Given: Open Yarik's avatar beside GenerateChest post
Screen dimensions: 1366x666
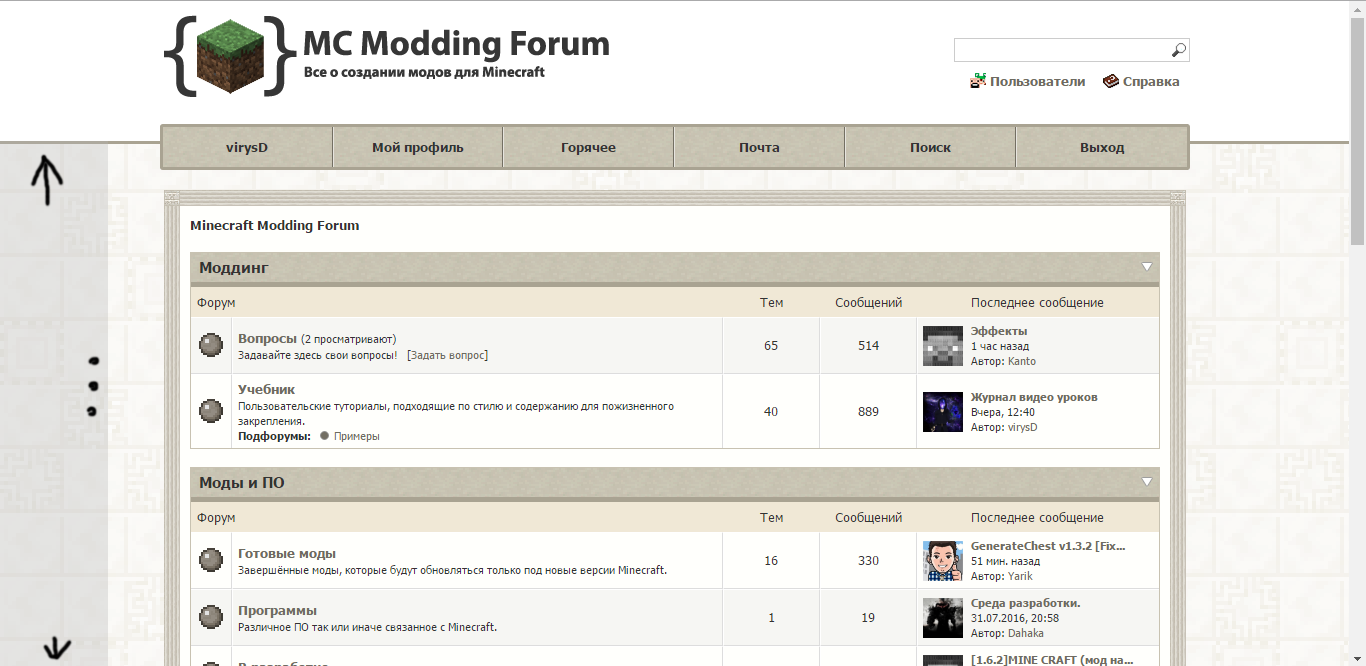Looking at the screenshot, I should [x=943, y=561].
